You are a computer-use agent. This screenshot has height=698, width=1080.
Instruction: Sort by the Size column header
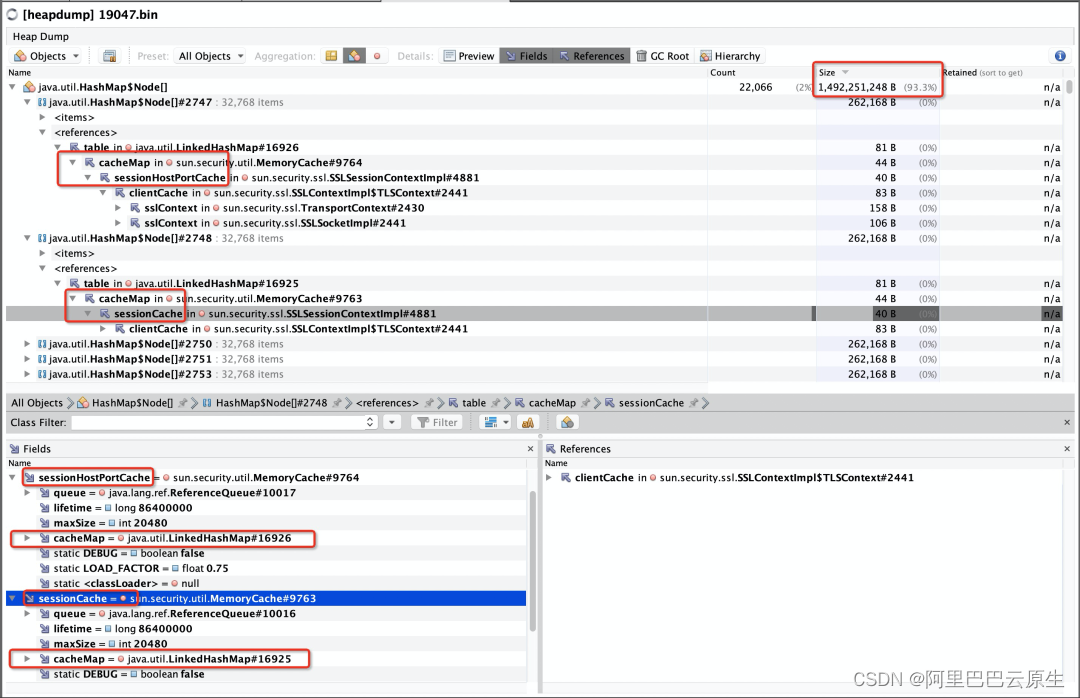(x=878, y=72)
